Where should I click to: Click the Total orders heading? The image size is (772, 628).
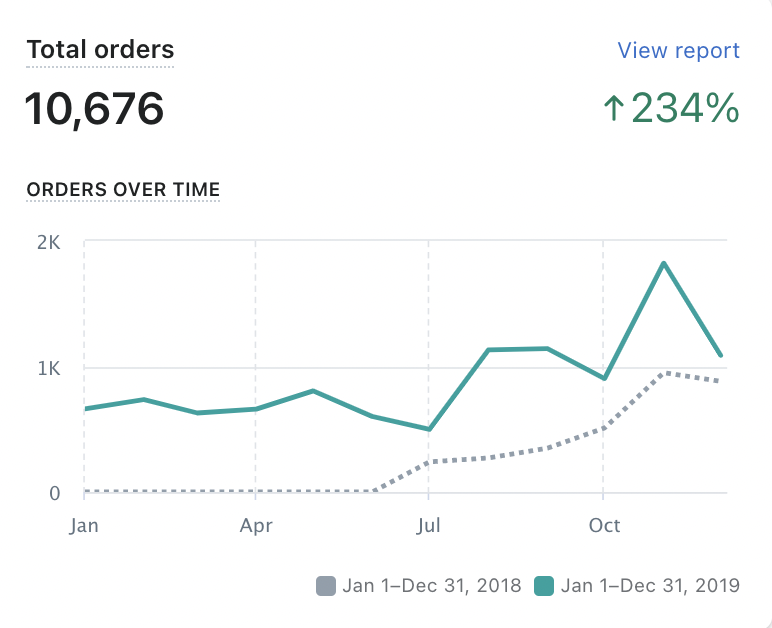[100, 49]
